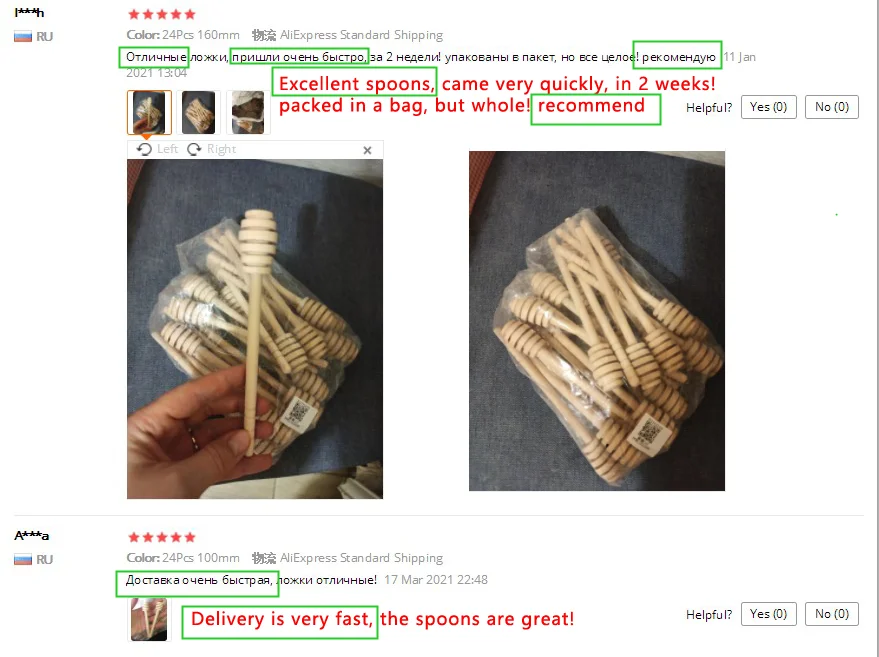Vote No (0) on the A***a review

click(x=832, y=614)
